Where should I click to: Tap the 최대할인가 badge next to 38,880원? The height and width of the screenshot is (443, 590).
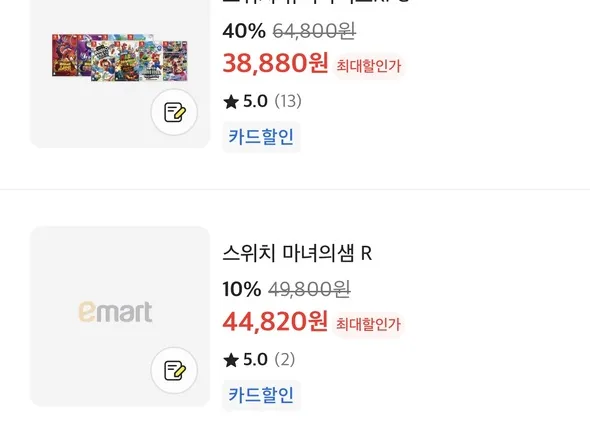pyautogui.click(x=369, y=66)
